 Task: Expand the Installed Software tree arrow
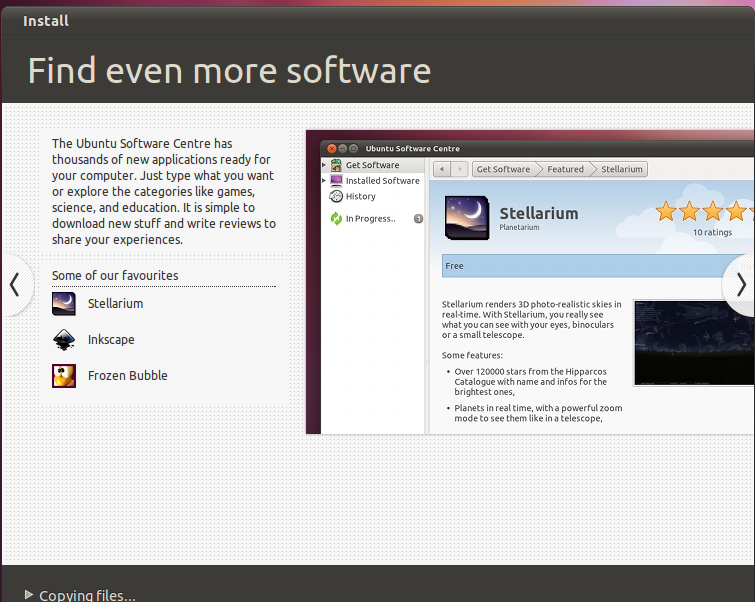point(324,181)
